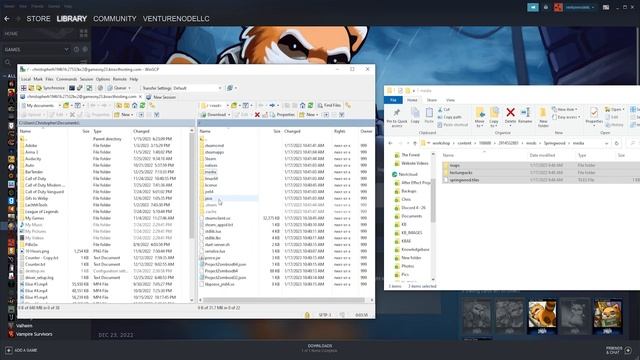Click Find Files in the remote panel
Viewport: 640px width, 360px height.
coord(329,106)
